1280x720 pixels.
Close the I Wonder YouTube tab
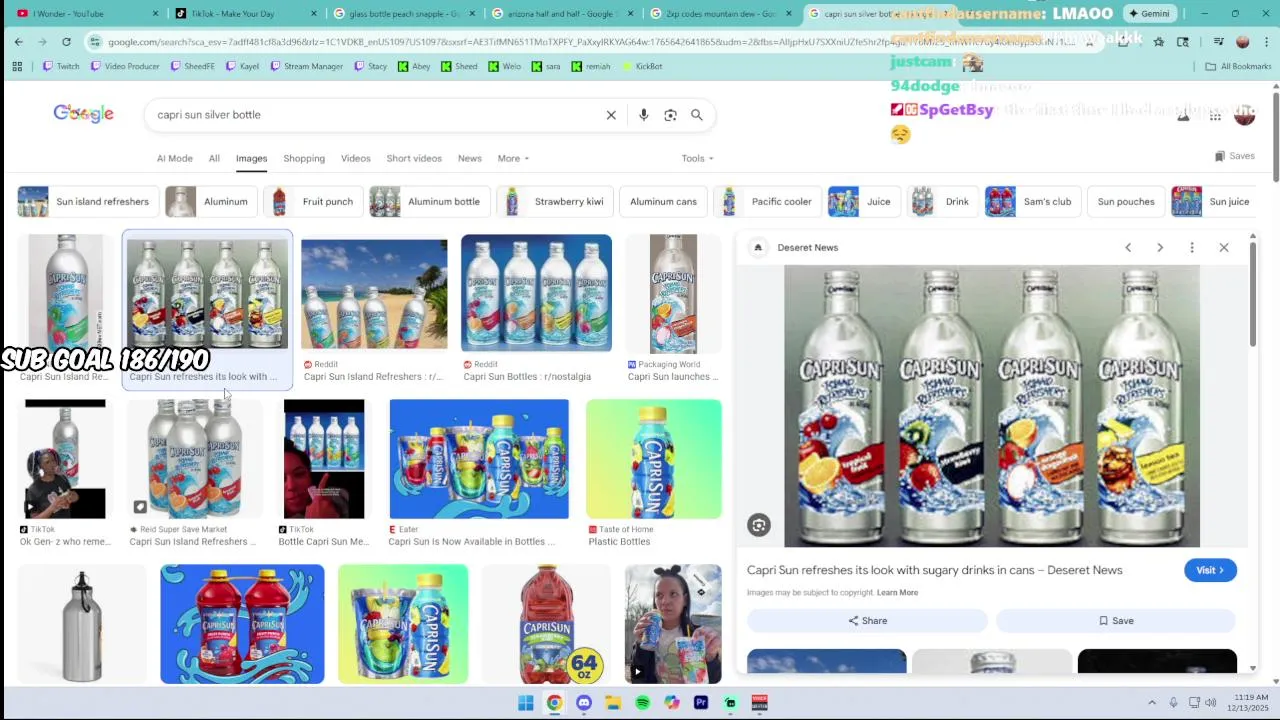pyautogui.click(x=155, y=13)
